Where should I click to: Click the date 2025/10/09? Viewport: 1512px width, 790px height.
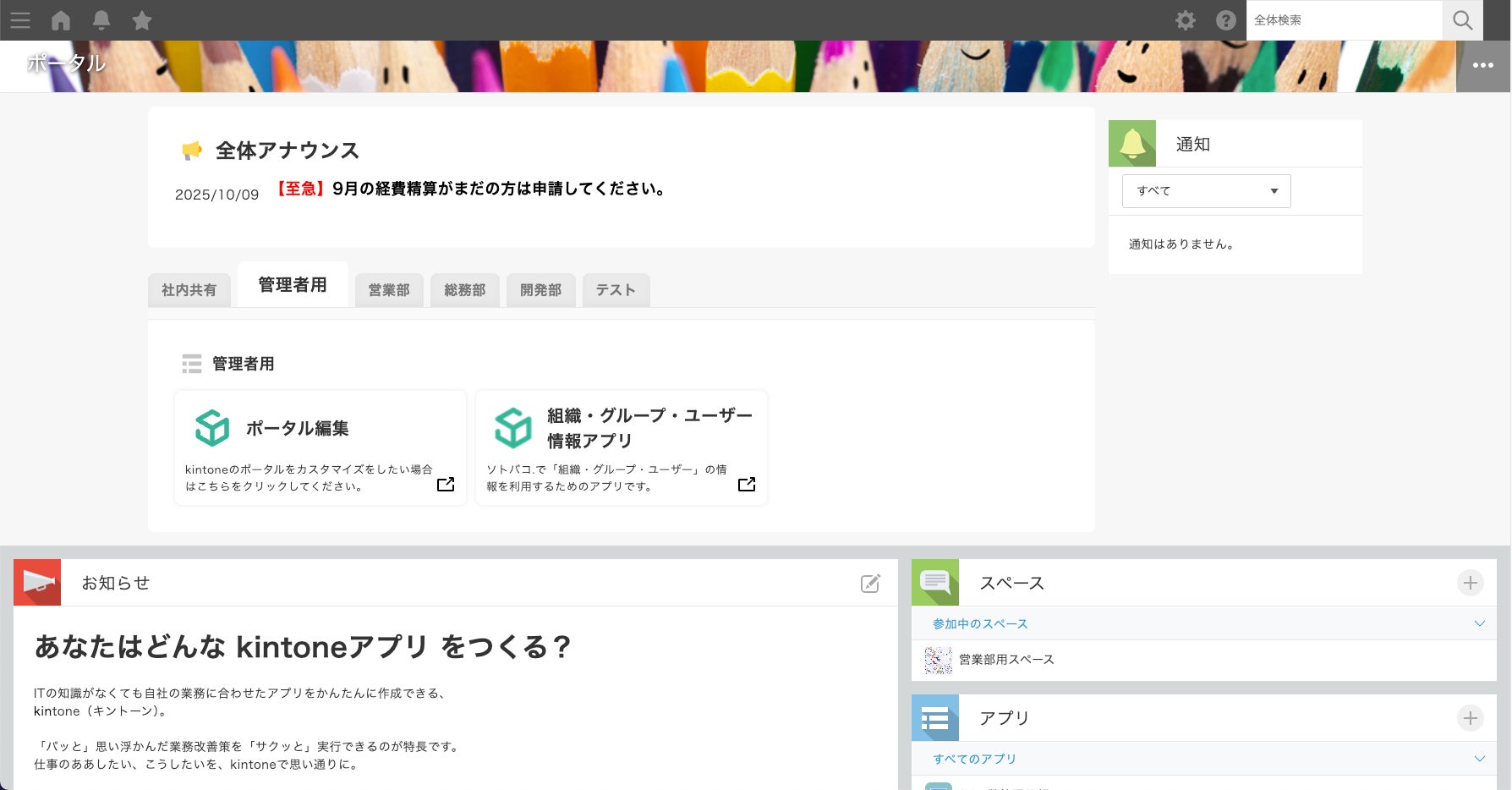click(216, 195)
